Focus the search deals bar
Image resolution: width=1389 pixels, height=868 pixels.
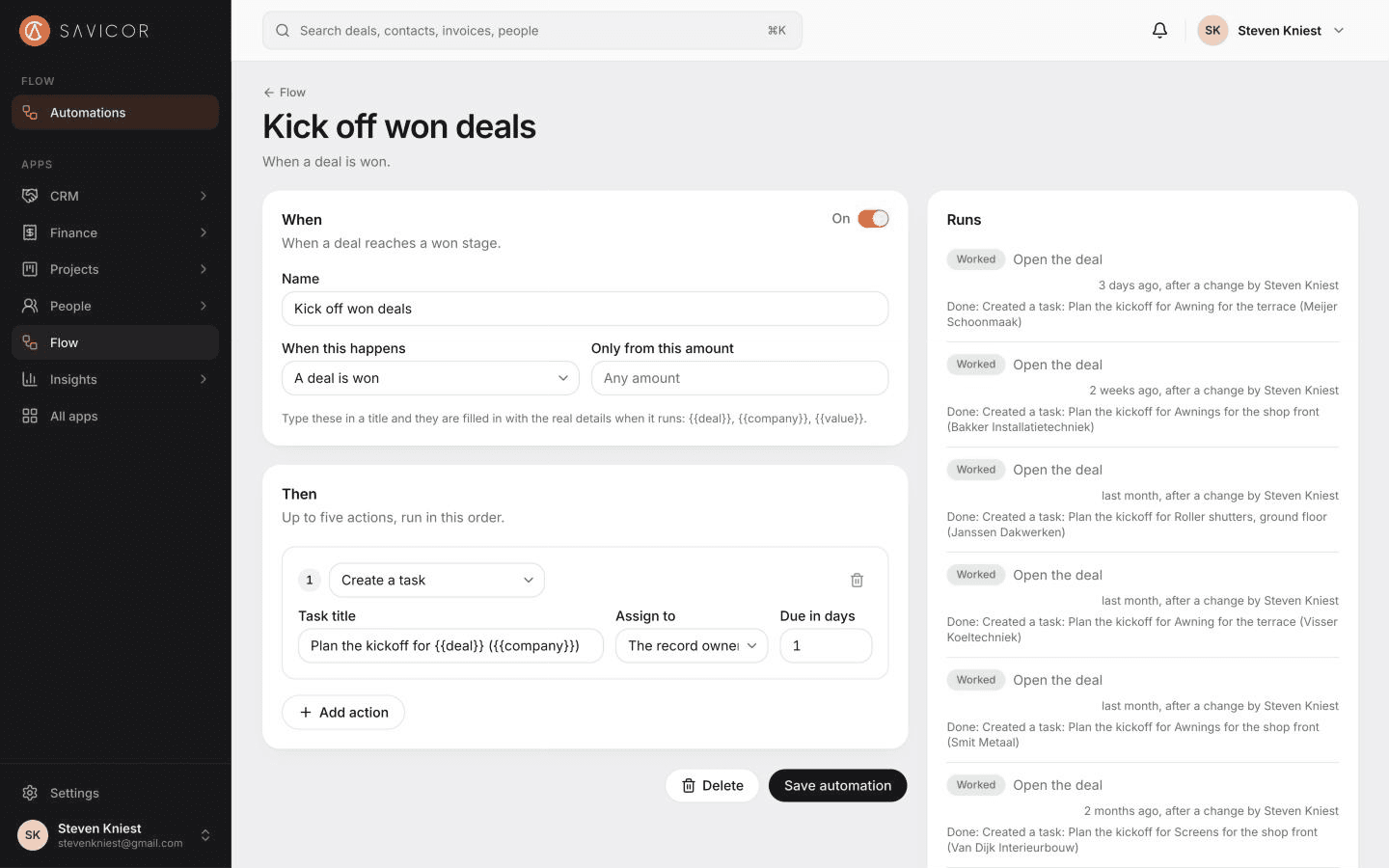tap(532, 31)
